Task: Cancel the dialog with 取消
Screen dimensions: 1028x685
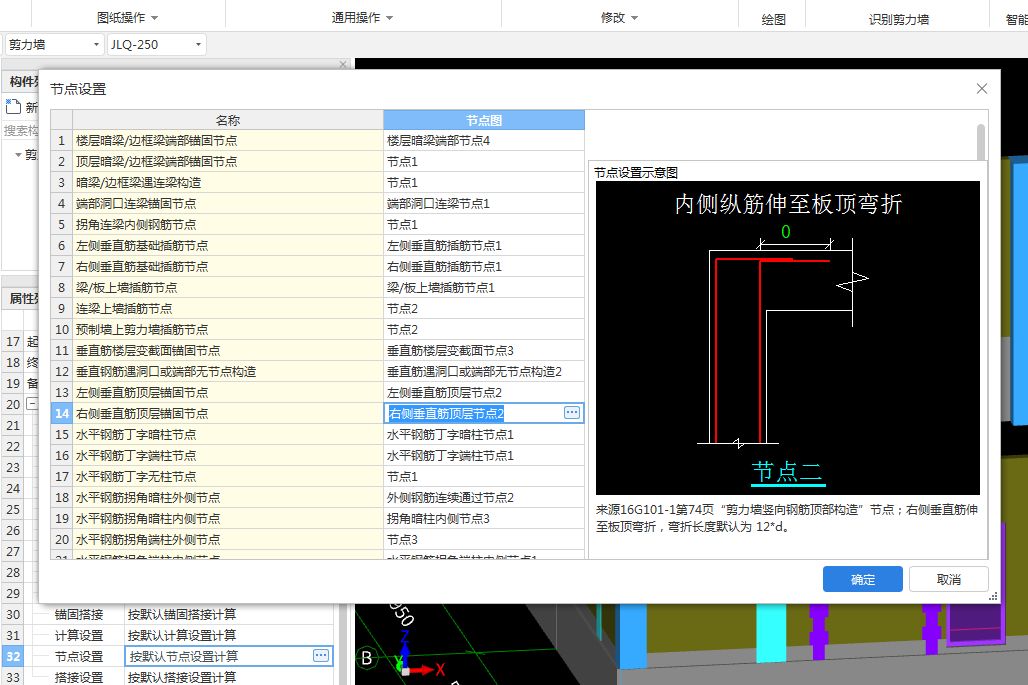Action: pyautogui.click(x=949, y=579)
